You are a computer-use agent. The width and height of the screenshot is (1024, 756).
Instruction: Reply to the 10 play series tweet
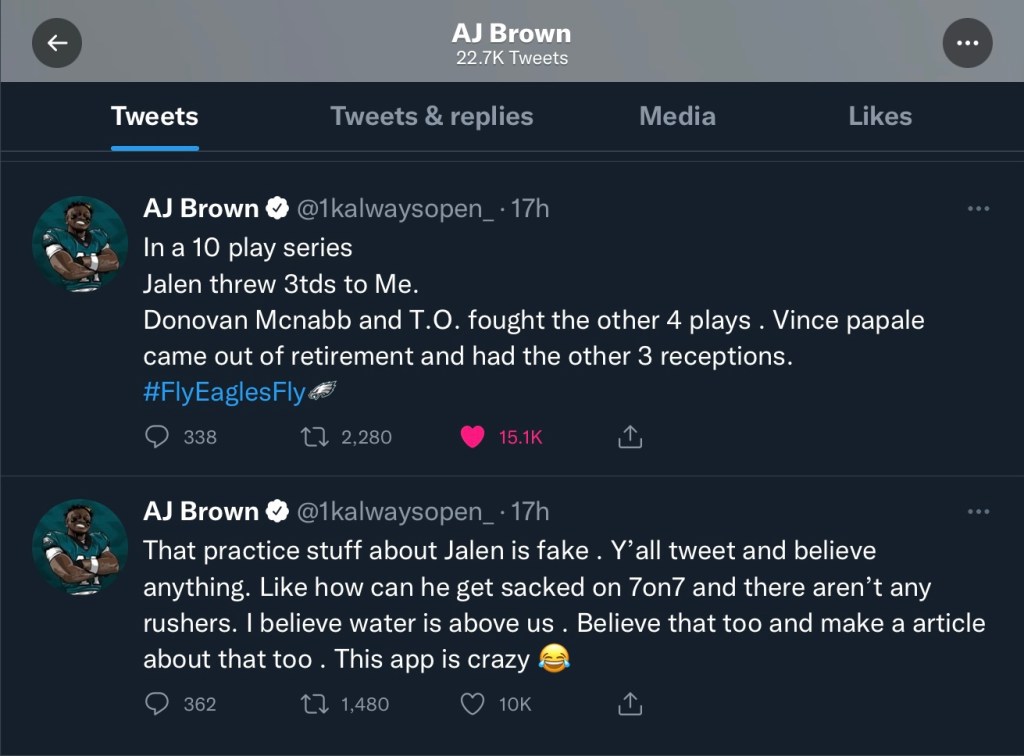click(157, 437)
